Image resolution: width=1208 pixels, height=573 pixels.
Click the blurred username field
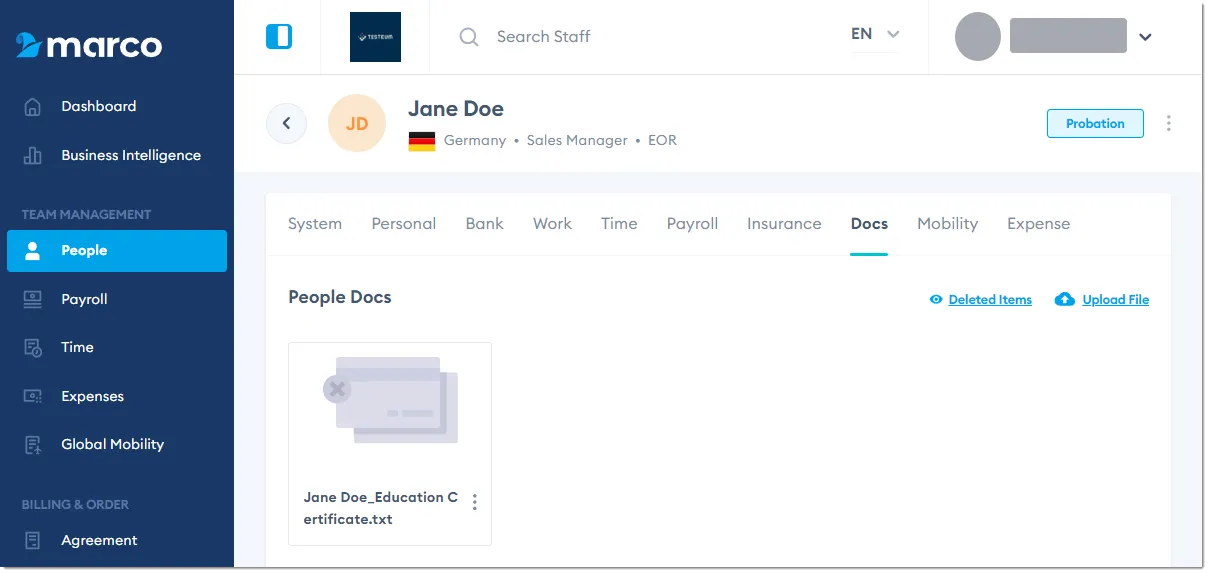click(x=1068, y=36)
